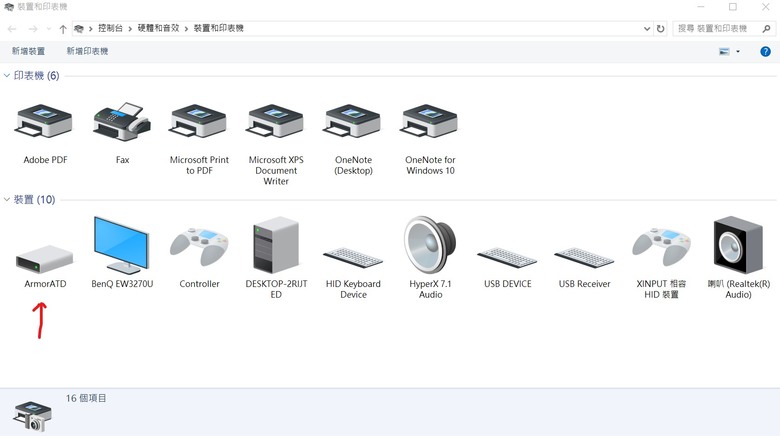The image size is (780, 436).
Task: Click 新增裝置 toolbar command
Action: click(x=28, y=51)
